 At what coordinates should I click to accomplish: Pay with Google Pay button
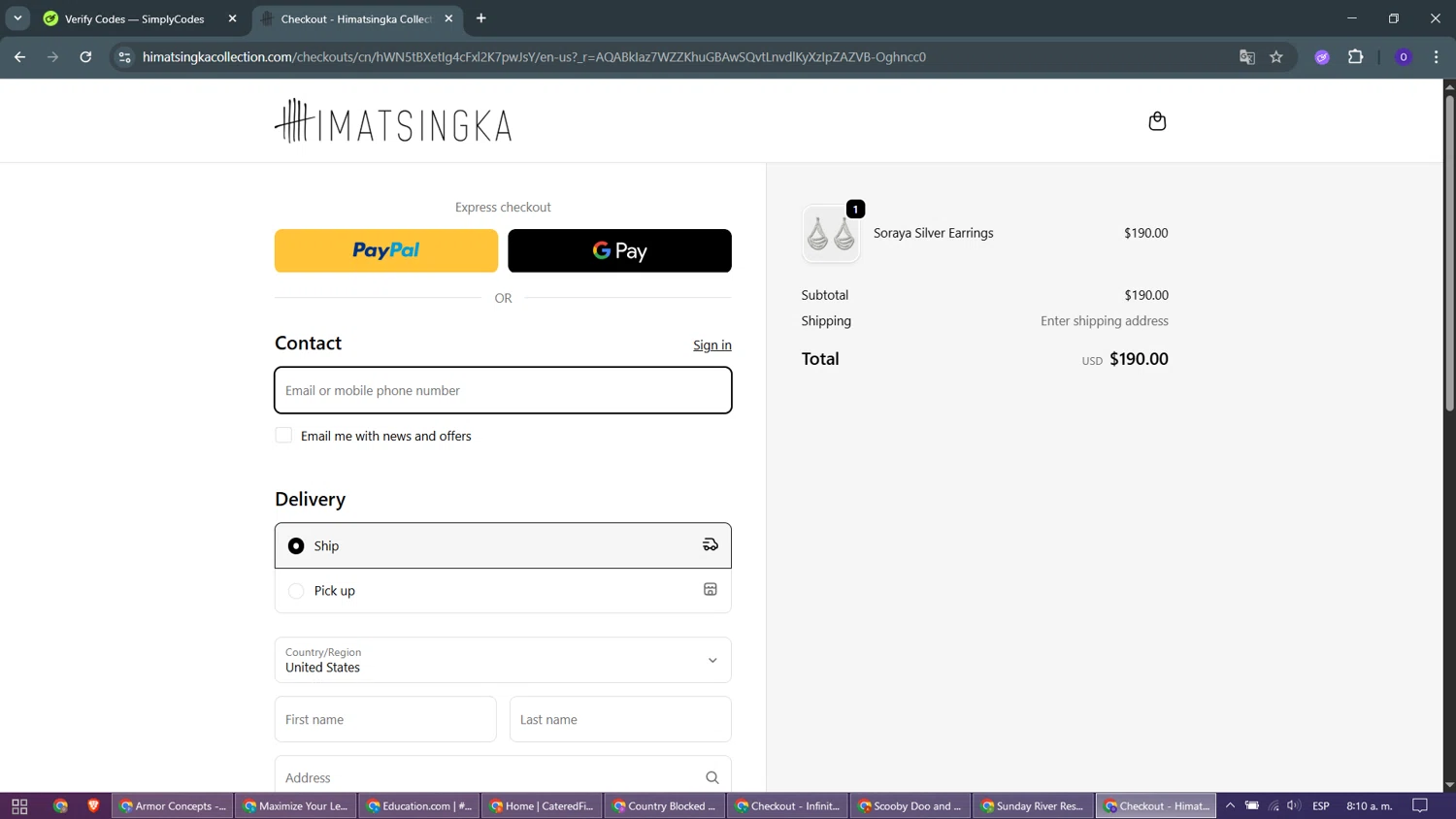(x=619, y=250)
